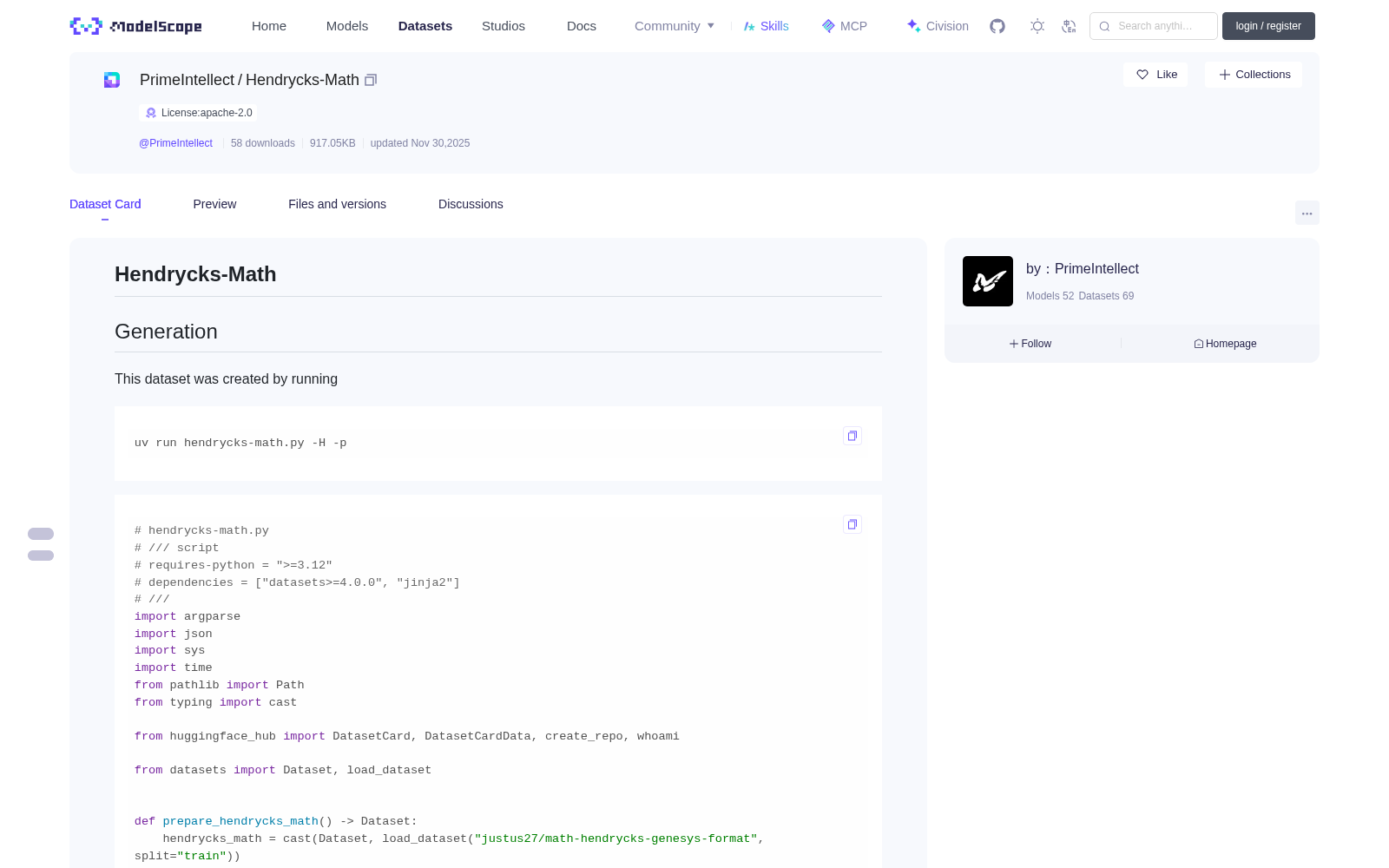Visit the PrimeIntellect Homepage
Screen dimensions: 1389x868
(x=1225, y=344)
